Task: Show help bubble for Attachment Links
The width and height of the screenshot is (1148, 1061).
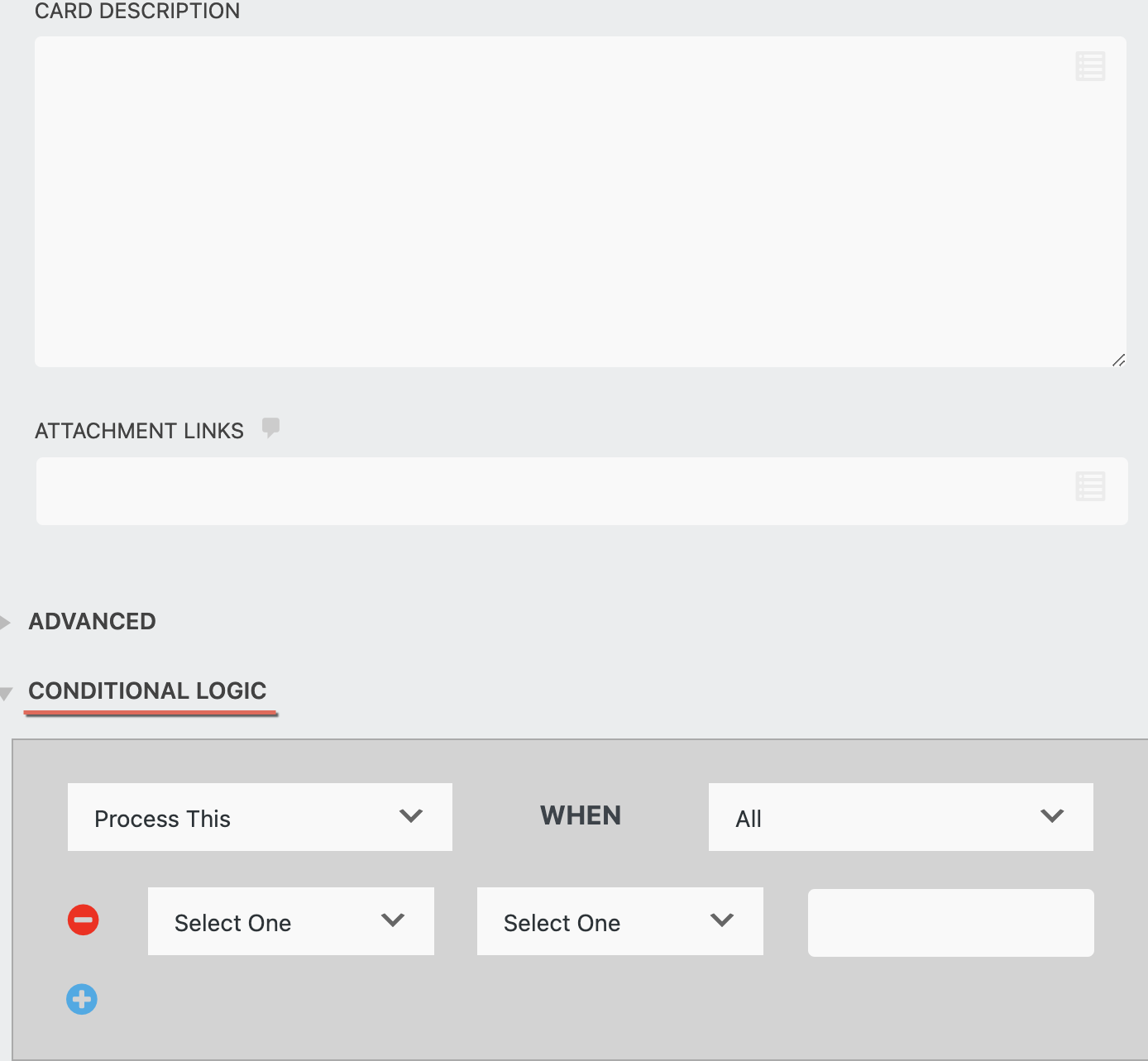Action: 270,428
